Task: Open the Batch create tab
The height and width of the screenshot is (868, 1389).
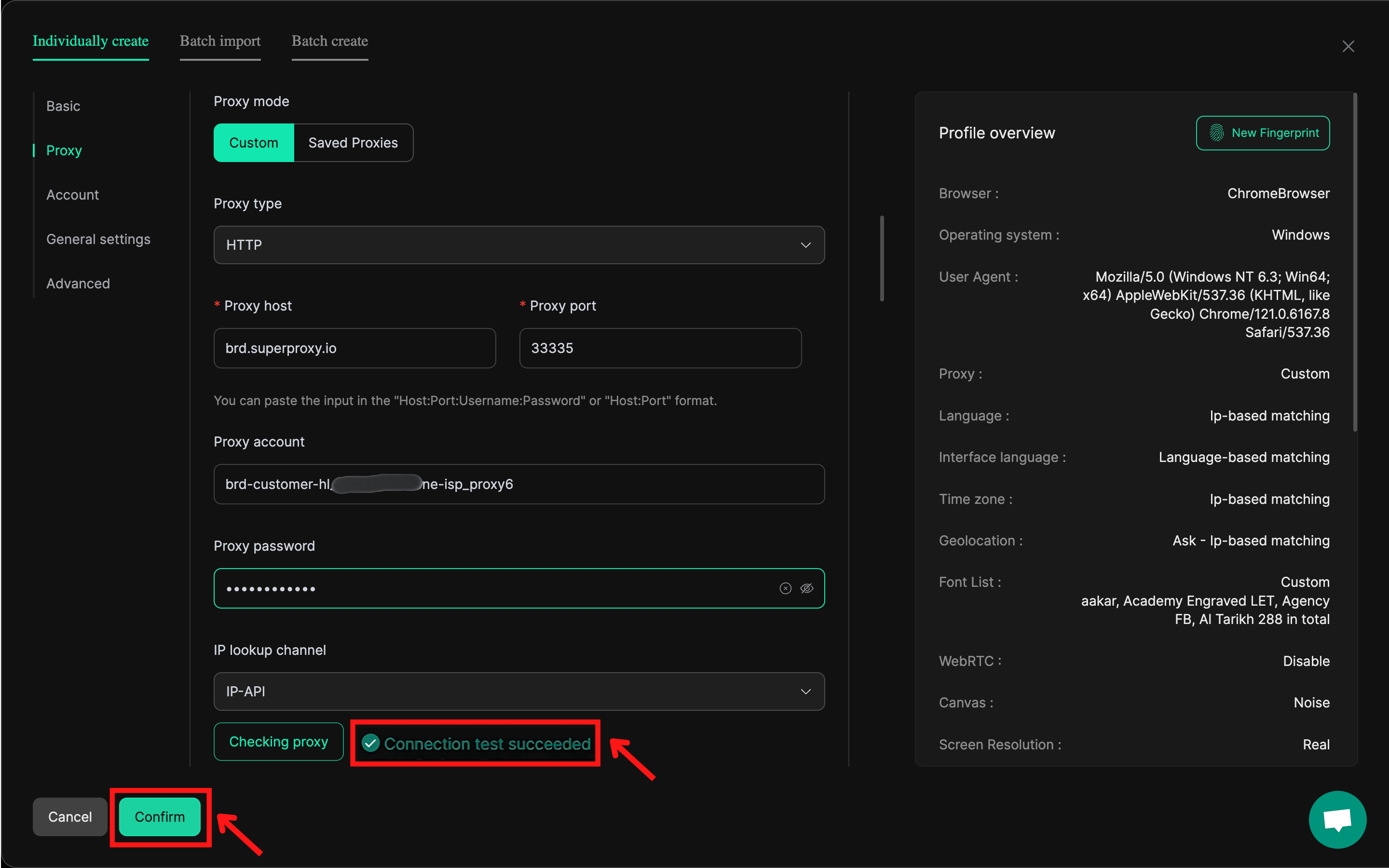Action: [329, 41]
